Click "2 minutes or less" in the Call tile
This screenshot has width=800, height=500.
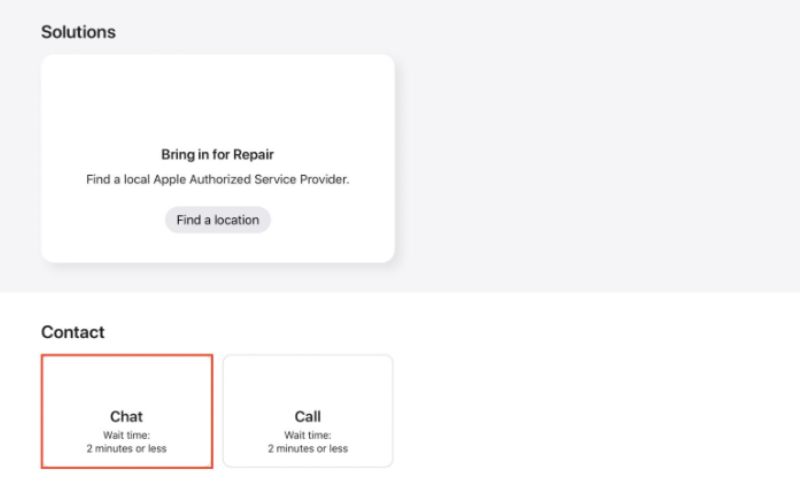308,449
